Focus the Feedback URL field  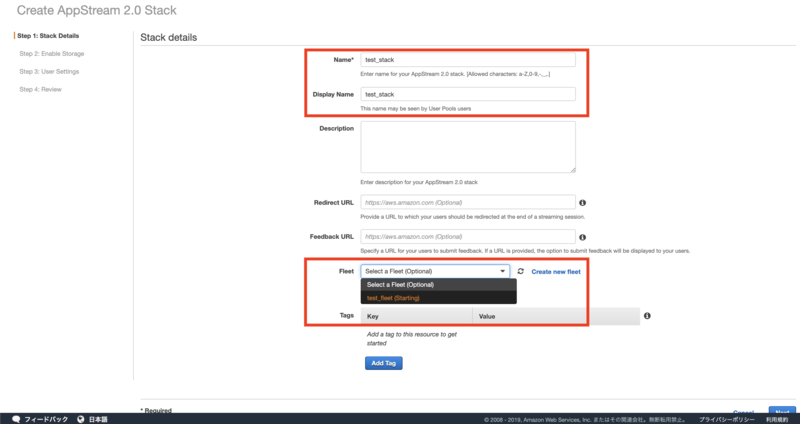point(468,237)
